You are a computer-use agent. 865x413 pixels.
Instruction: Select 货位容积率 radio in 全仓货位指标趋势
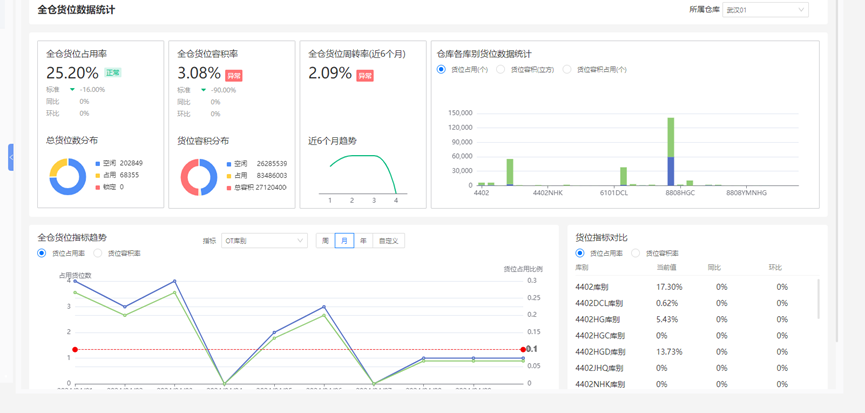tap(98, 254)
